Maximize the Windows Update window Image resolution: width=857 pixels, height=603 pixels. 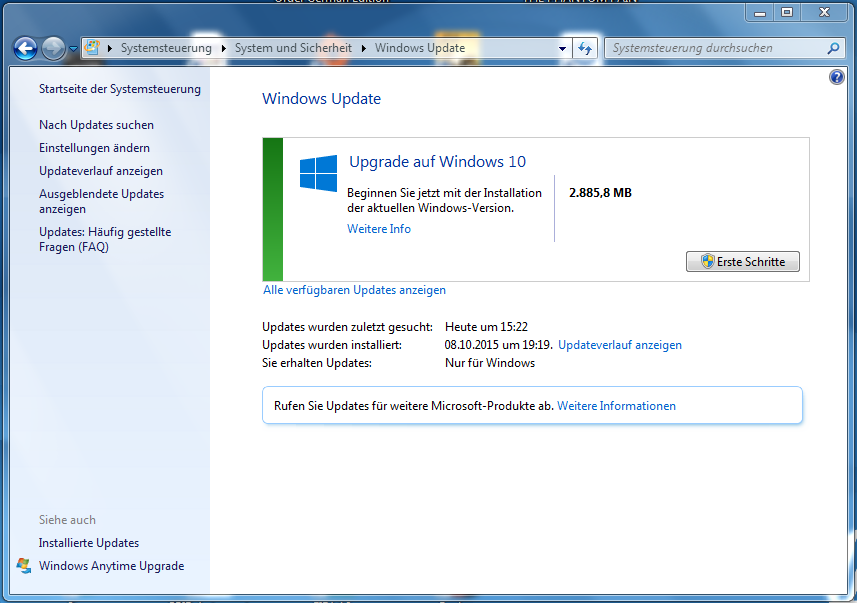pyautogui.click(x=787, y=13)
